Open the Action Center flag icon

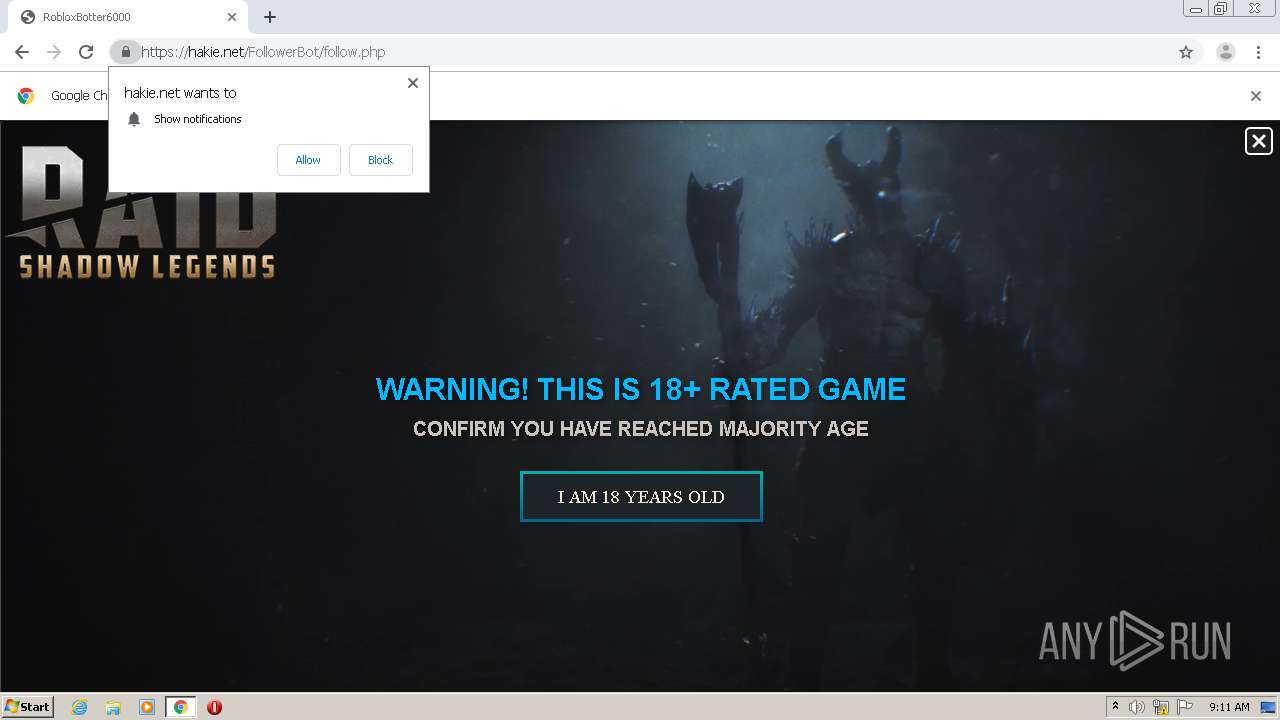[x=1185, y=707]
